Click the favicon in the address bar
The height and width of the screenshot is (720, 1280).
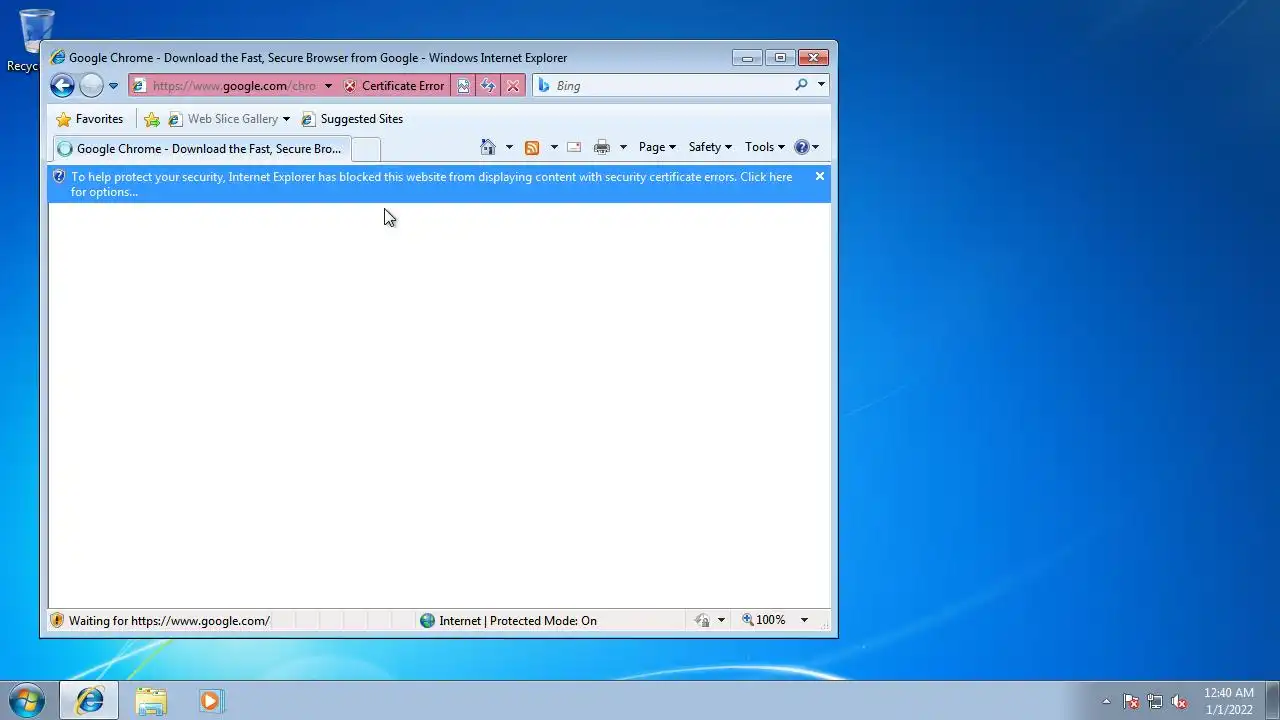(139, 86)
